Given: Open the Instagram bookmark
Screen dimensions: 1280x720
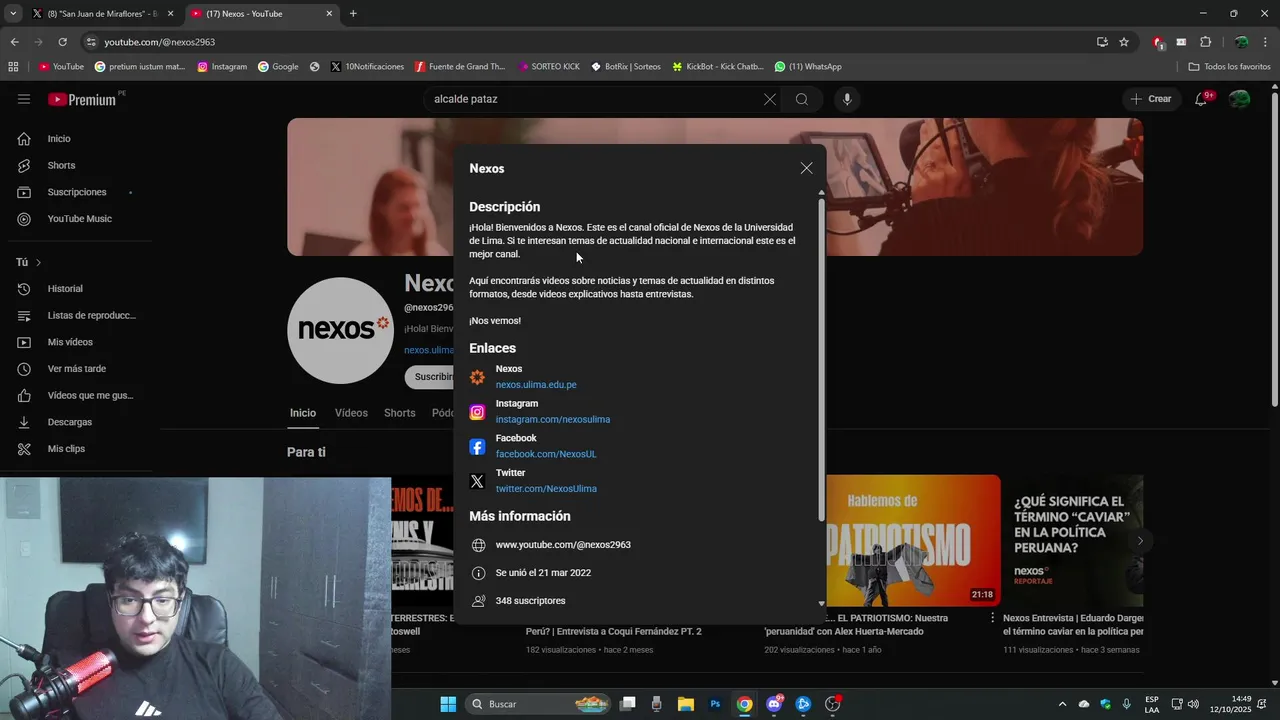Looking at the screenshot, I should click(222, 67).
